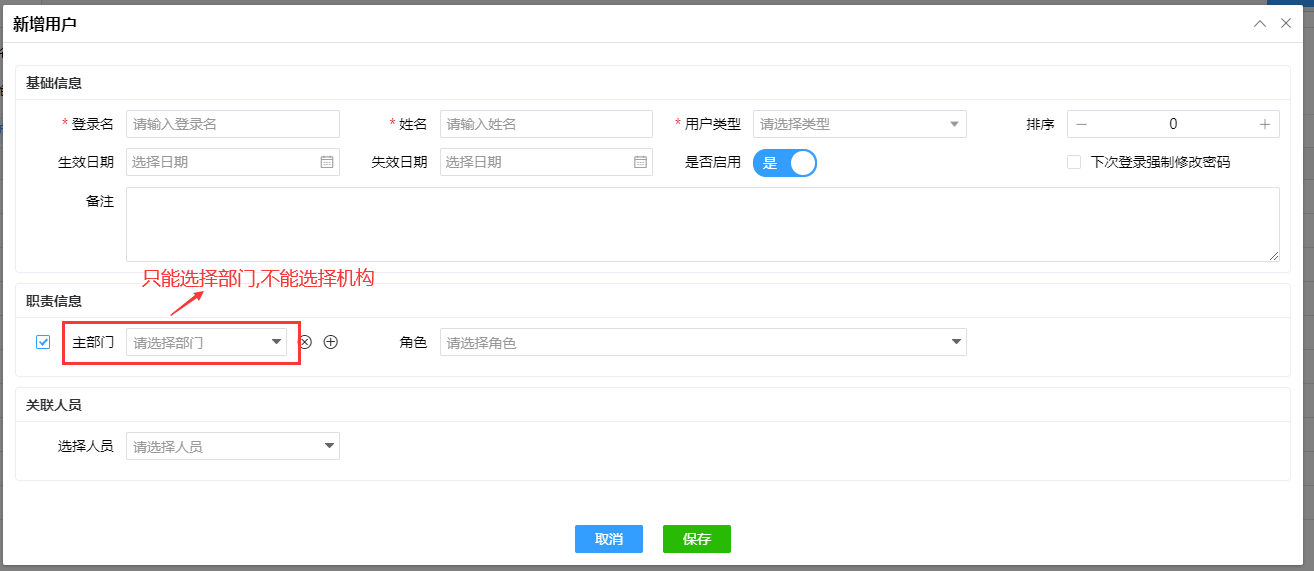The height and width of the screenshot is (571, 1314).
Task: Click the 排序 number value field
Action: coord(1173,124)
